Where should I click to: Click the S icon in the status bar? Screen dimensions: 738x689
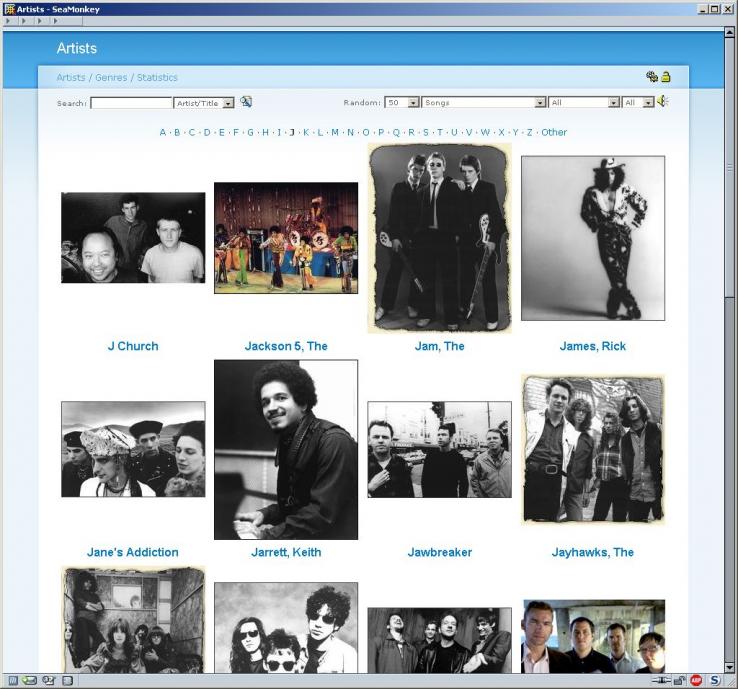pyautogui.click(x=715, y=681)
